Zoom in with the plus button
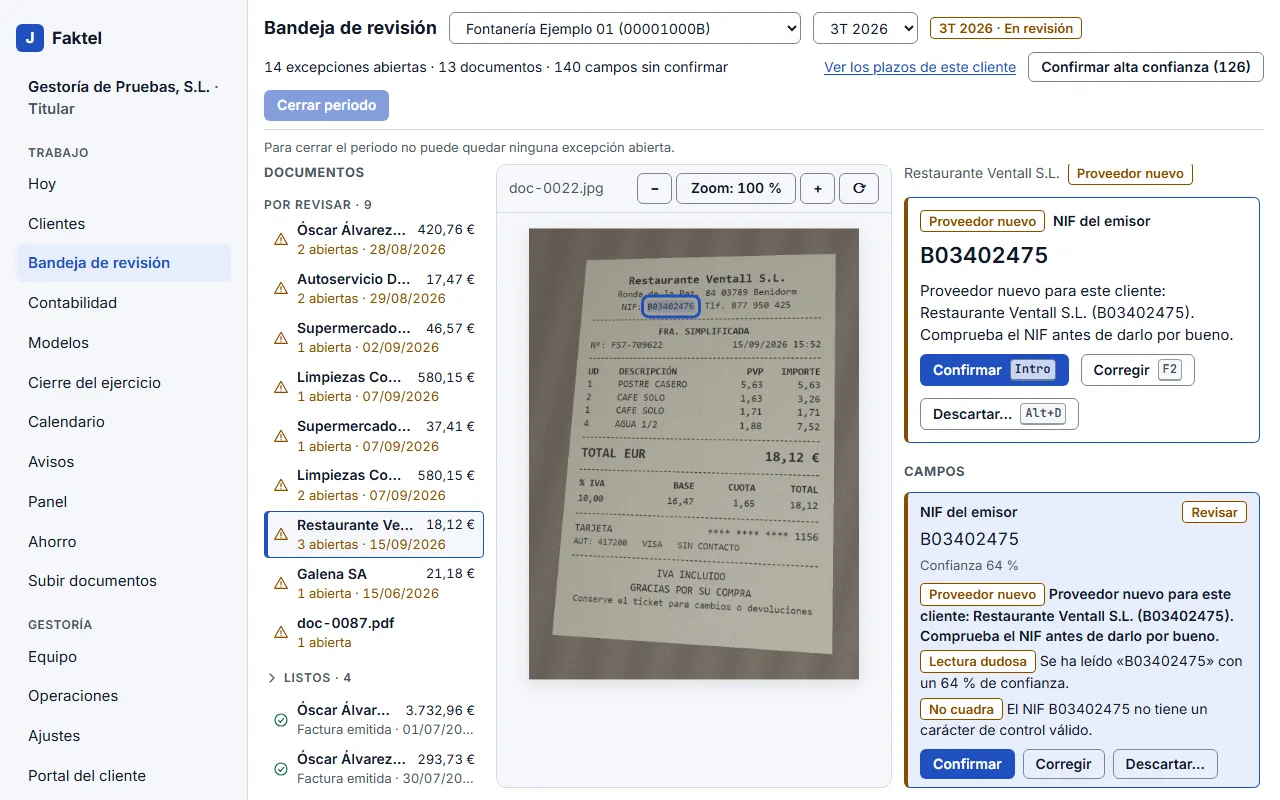Screen dimensions: 1280x800 tap(817, 188)
